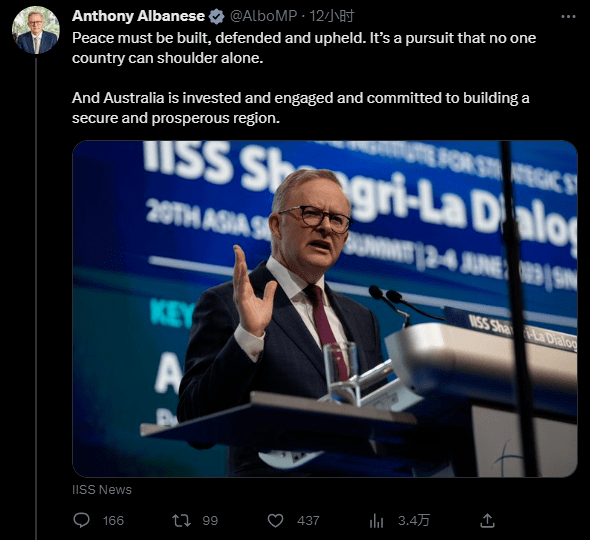Click the 99 retweets count
Viewport: 590px width, 540px height.
pyautogui.click(x=210, y=521)
